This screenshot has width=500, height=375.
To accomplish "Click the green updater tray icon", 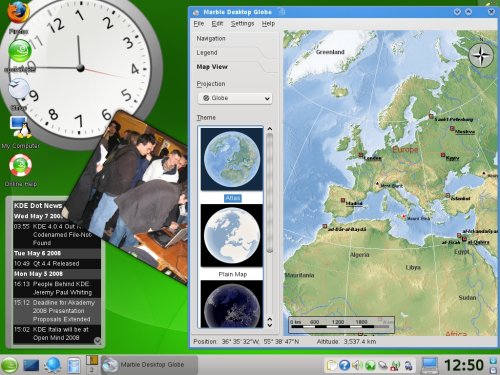I will tap(370, 365).
